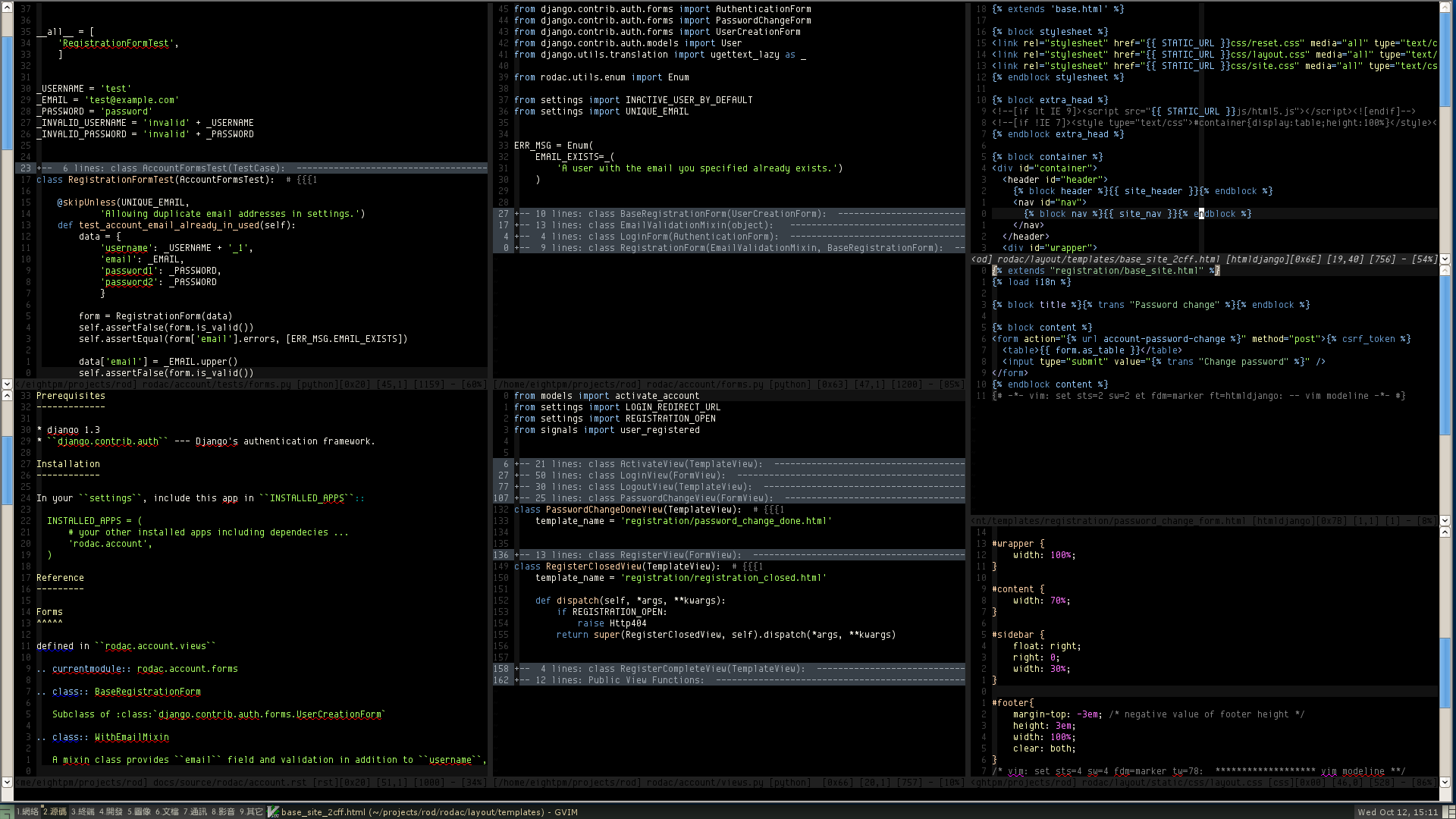The height and width of the screenshot is (819, 1456).
Task: Click the password_change_form.html status line
Action: (x=1204, y=521)
